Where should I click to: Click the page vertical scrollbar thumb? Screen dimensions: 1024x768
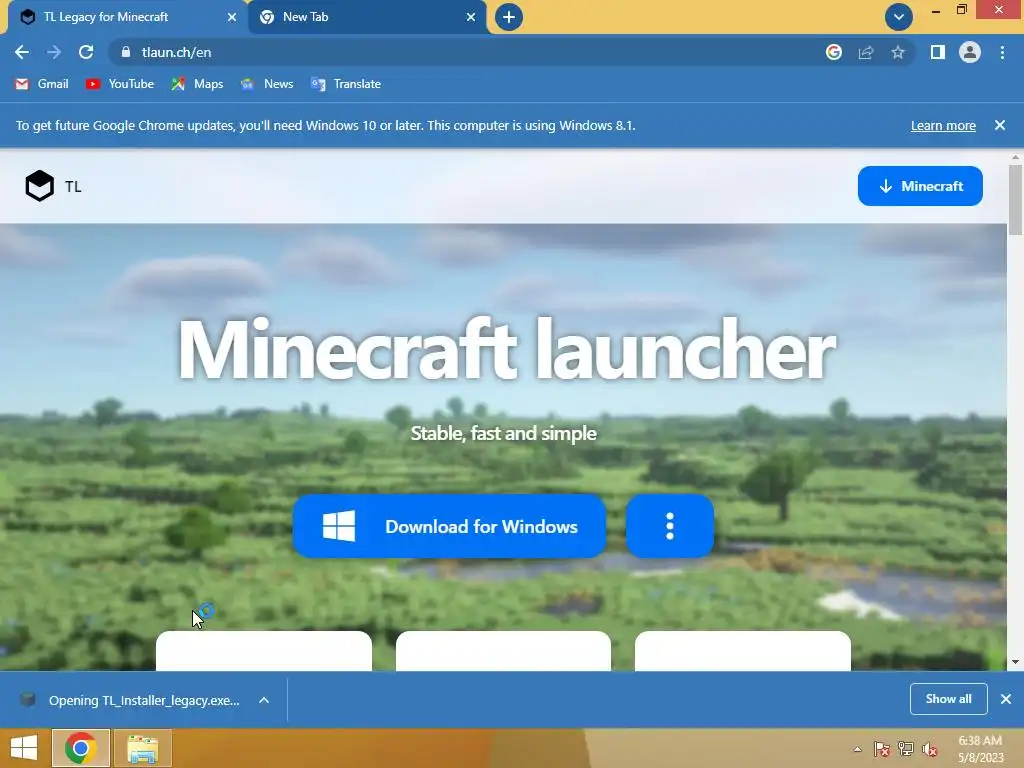pos(1016,199)
